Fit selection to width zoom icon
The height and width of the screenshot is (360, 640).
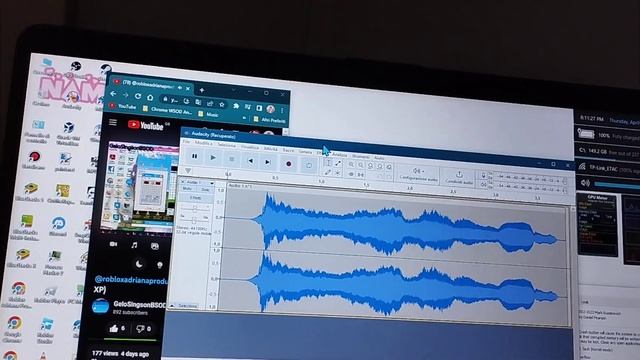pos(370,166)
